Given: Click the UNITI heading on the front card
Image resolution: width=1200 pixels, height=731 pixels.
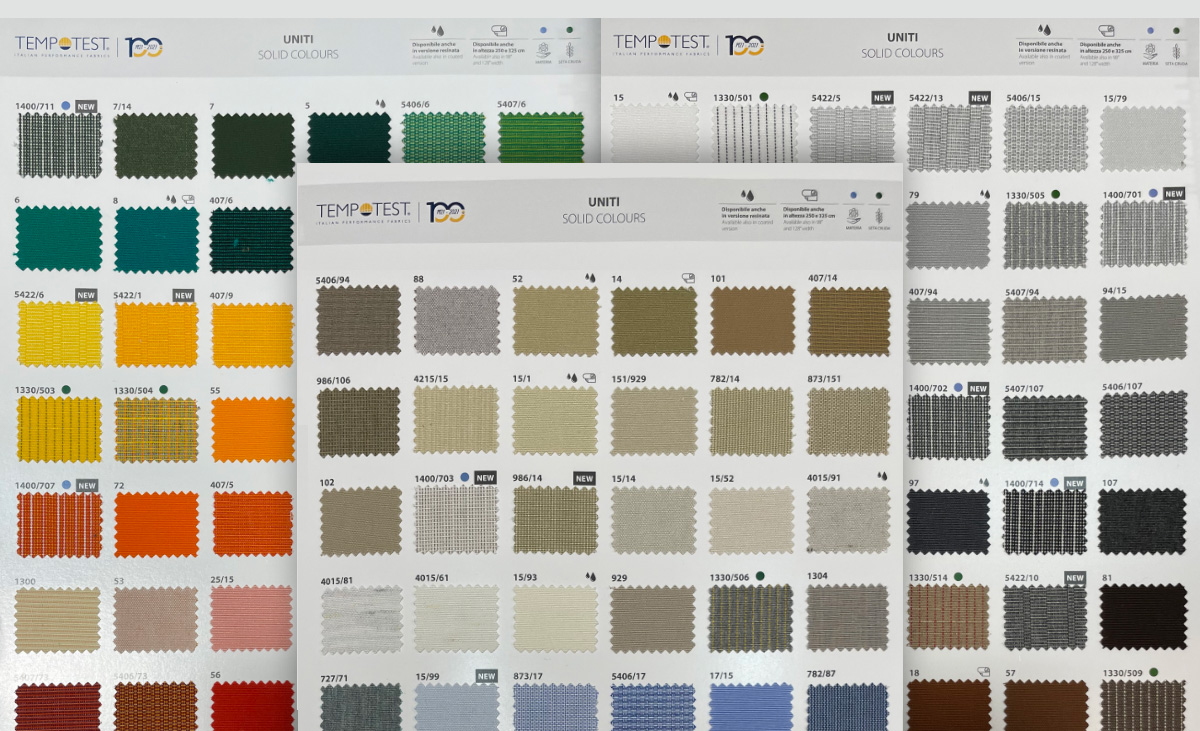Looking at the screenshot, I should pos(603,202).
